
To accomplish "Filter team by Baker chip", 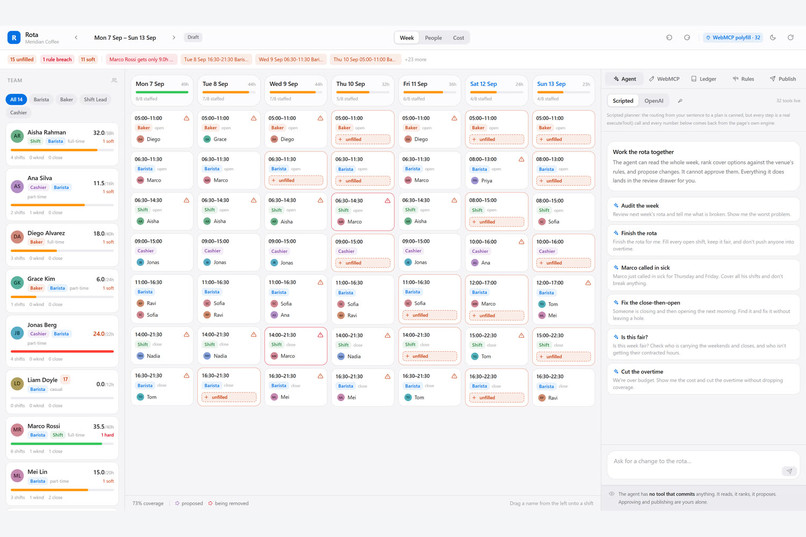I will (x=66, y=100).
